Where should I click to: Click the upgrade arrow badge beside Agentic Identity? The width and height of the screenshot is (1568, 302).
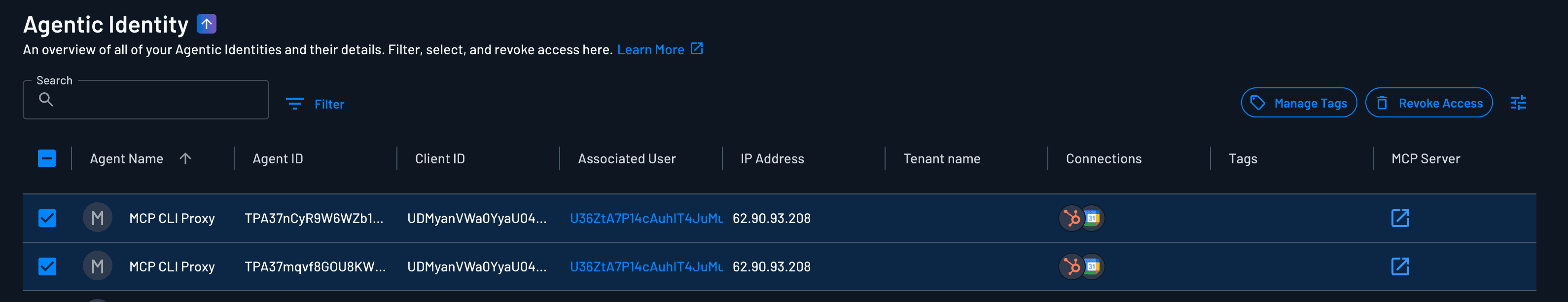coord(206,24)
